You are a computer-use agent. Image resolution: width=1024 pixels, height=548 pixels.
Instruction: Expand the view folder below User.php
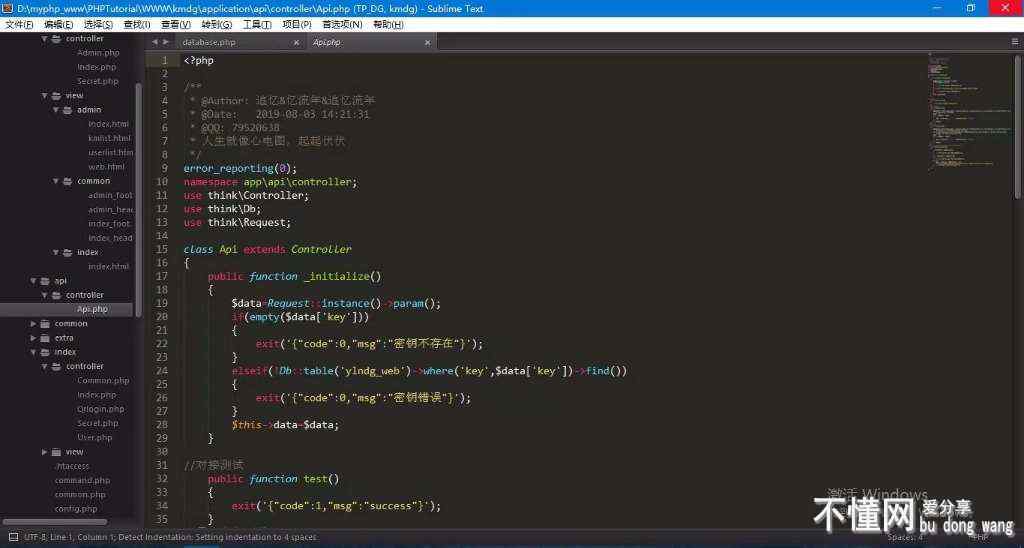45,452
